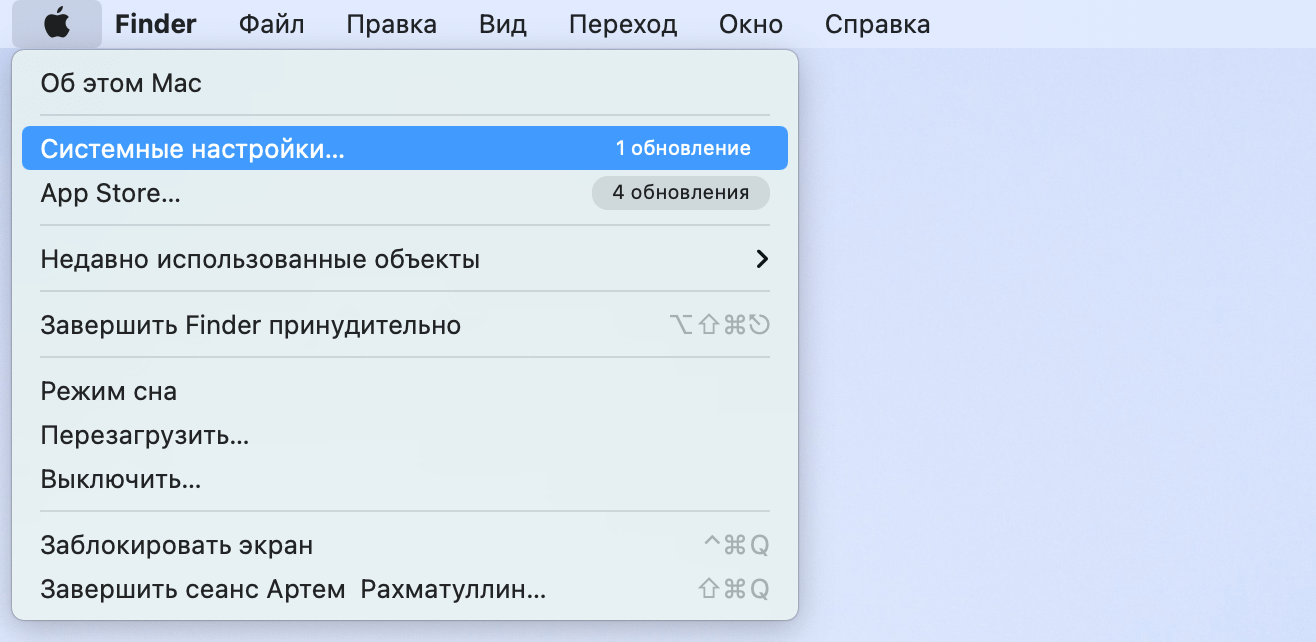Select Об этом Mac
Image resolution: width=1316 pixels, height=642 pixels.
[120, 84]
